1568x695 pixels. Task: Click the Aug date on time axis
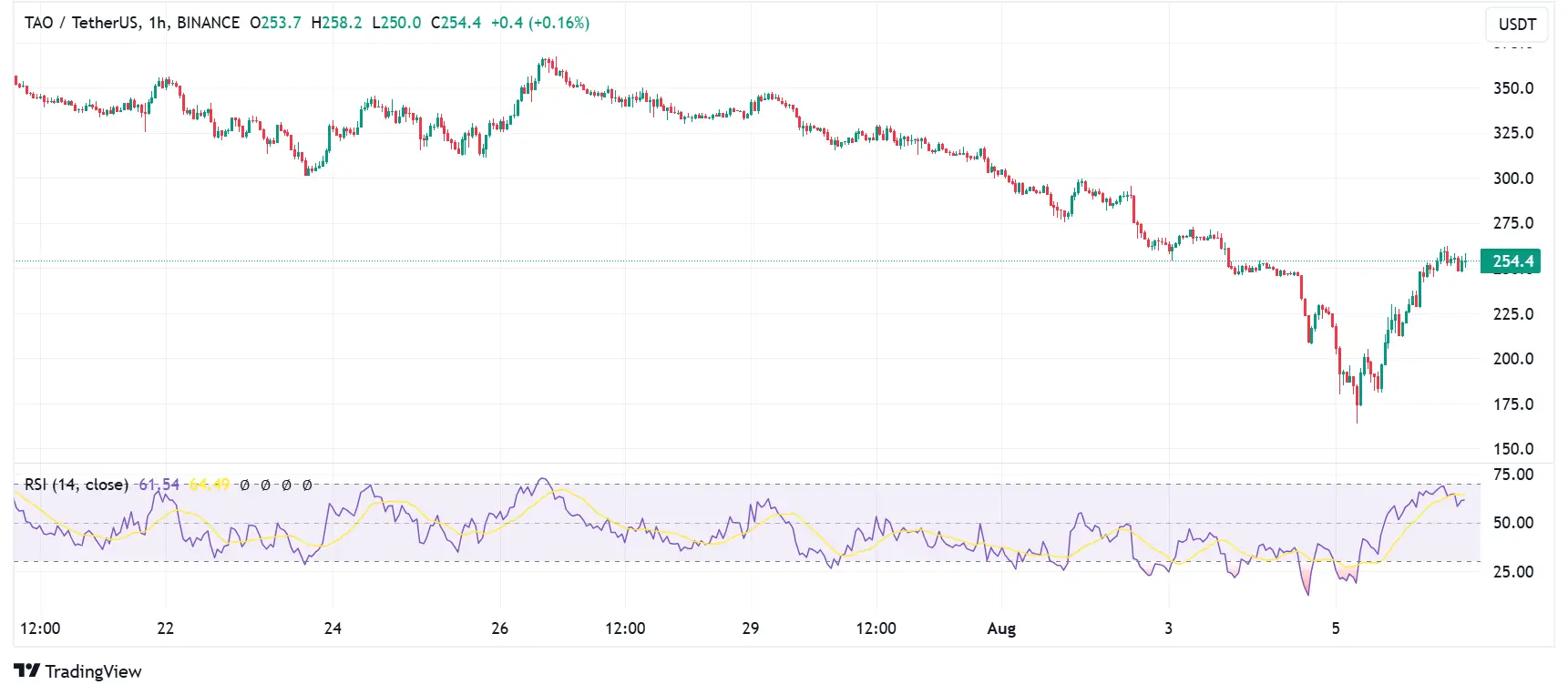click(x=1001, y=629)
